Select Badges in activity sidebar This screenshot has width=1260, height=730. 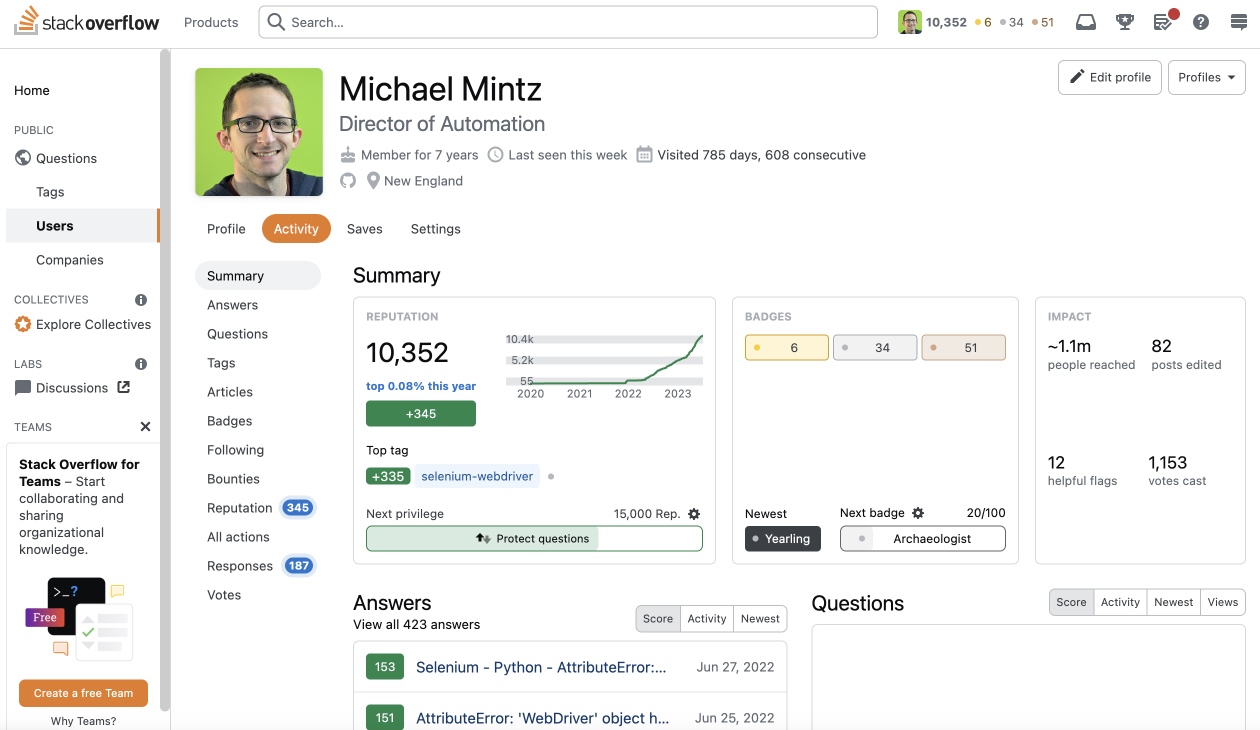pos(230,421)
